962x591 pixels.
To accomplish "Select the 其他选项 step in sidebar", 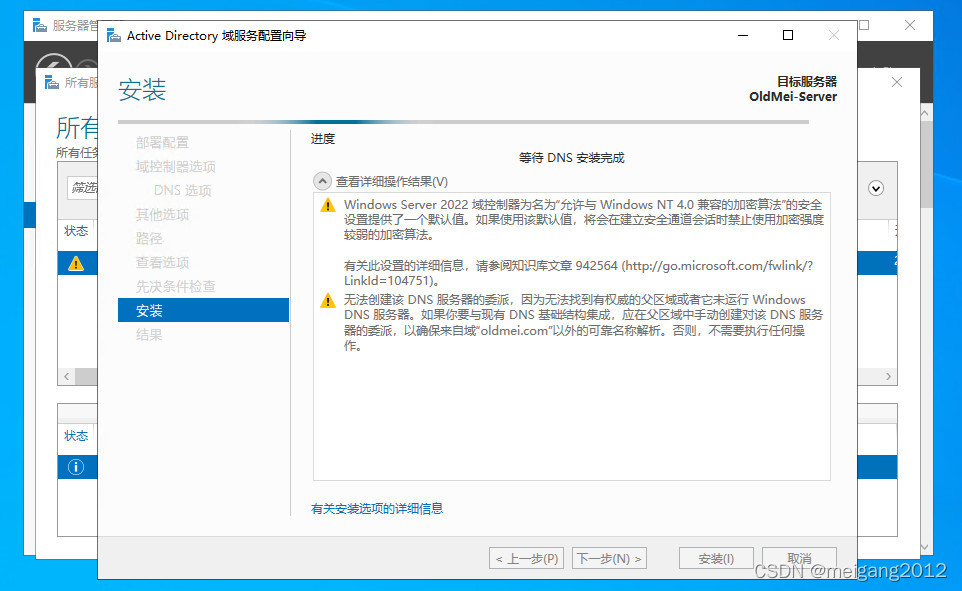I will [x=162, y=214].
